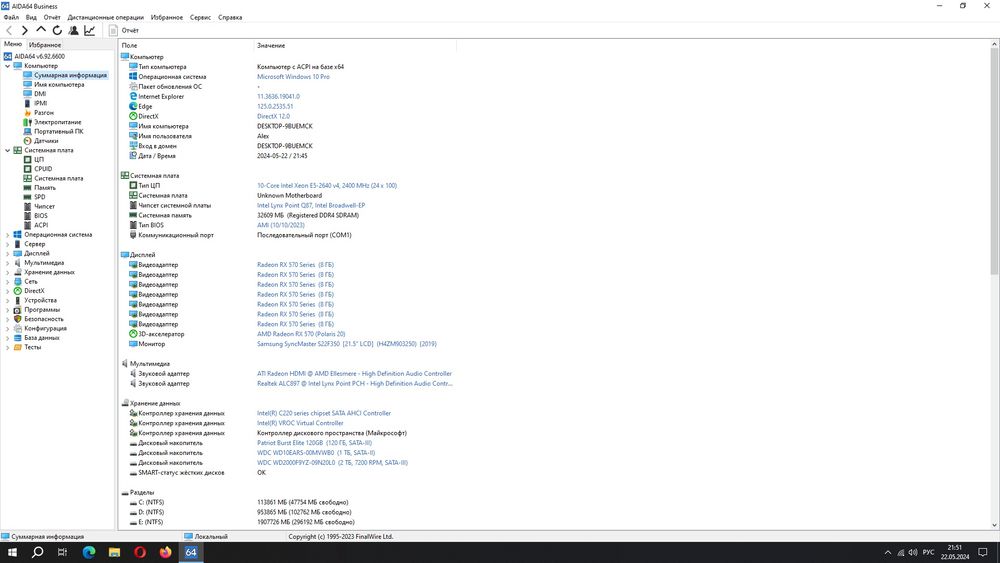Open the Windows Start menu
Image resolution: width=1000 pixels, height=563 pixels.
point(12,552)
